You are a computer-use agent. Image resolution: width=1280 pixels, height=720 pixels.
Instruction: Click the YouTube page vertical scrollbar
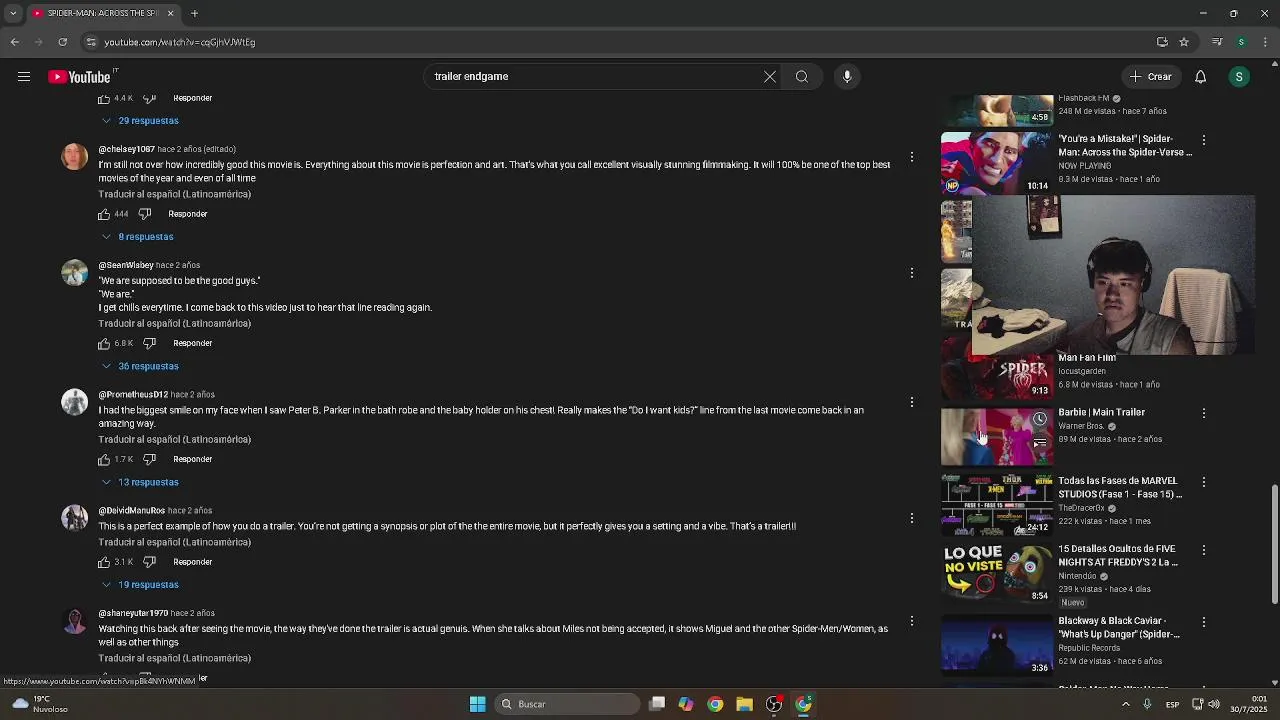point(1274,545)
